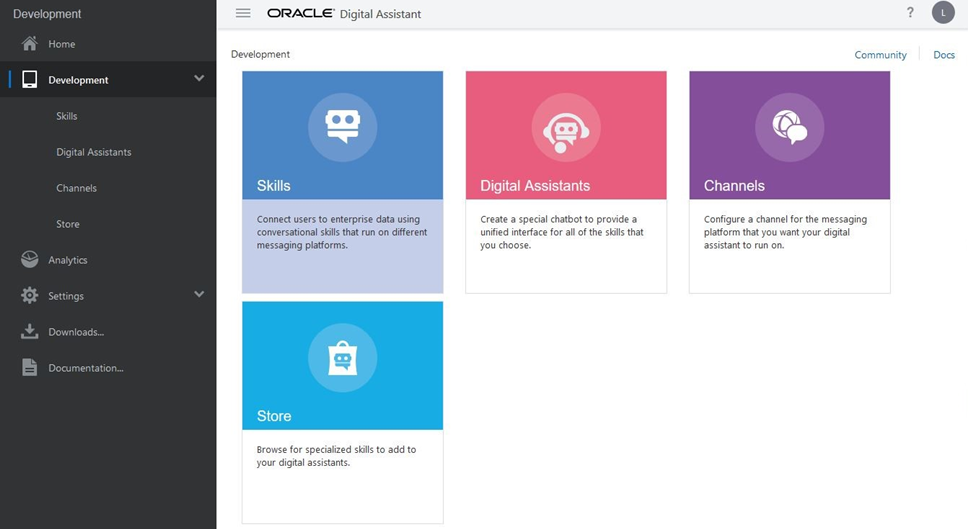Click the Home house icon in sidebar
The image size is (968, 529).
click(29, 43)
